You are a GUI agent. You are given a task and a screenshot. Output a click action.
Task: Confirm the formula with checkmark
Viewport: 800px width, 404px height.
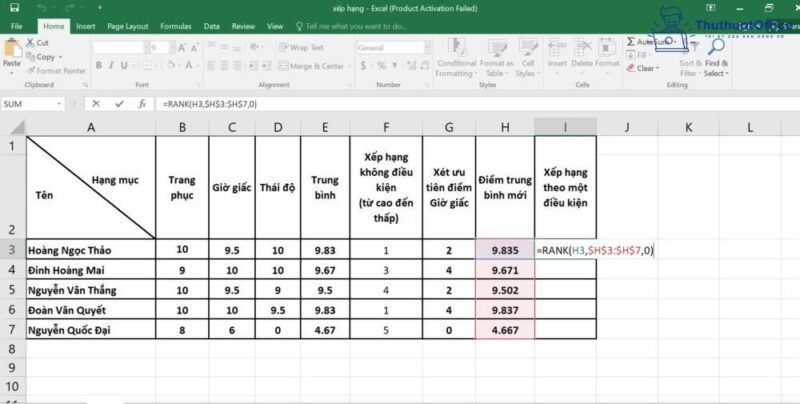point(119,104)
